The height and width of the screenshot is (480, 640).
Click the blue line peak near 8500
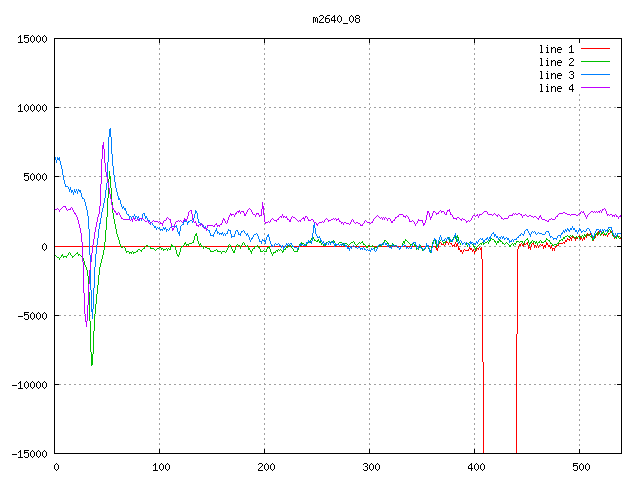click(110, 130)
